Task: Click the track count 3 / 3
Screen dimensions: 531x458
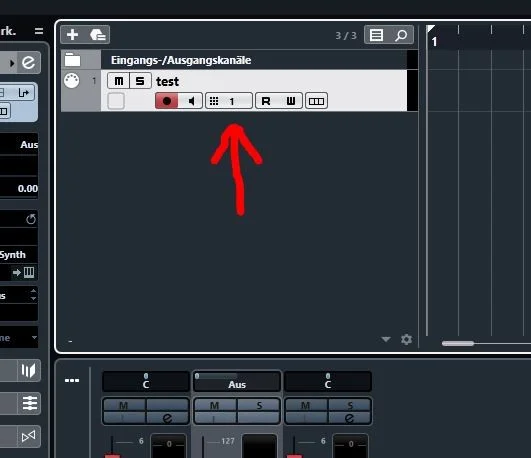Action: pyautogui.click(x=346, y=36)
